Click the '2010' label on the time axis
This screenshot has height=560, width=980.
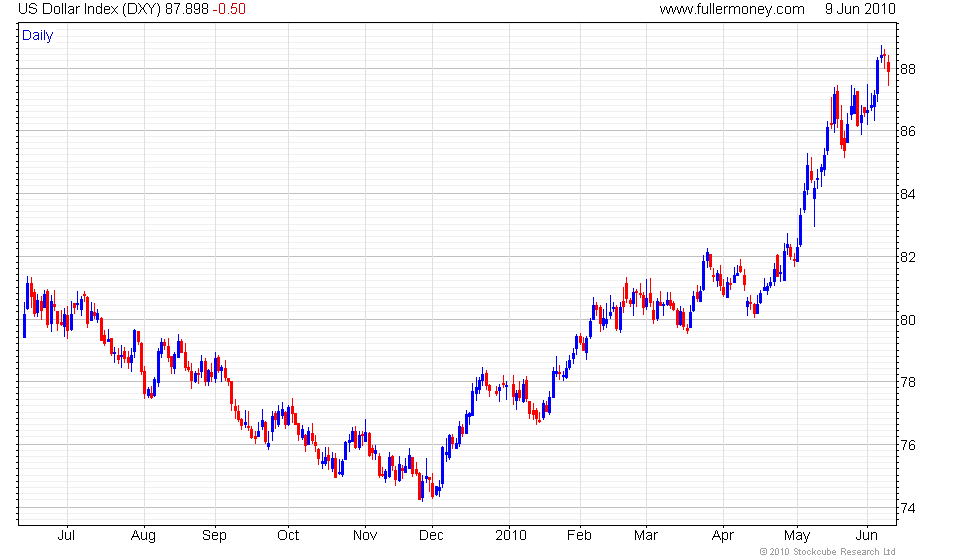[511, 536]
